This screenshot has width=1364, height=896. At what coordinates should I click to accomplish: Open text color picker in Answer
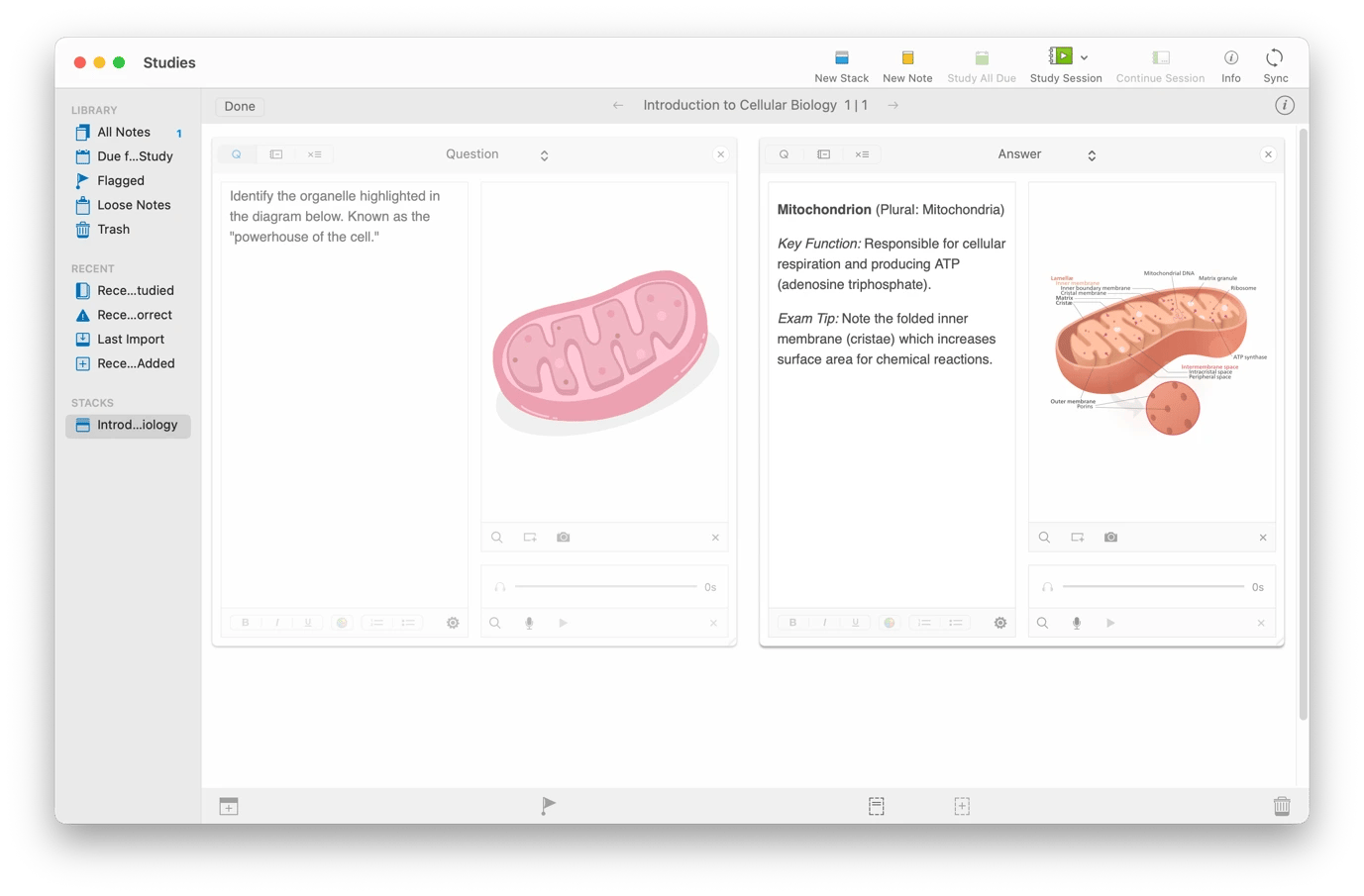pos(890,623)
